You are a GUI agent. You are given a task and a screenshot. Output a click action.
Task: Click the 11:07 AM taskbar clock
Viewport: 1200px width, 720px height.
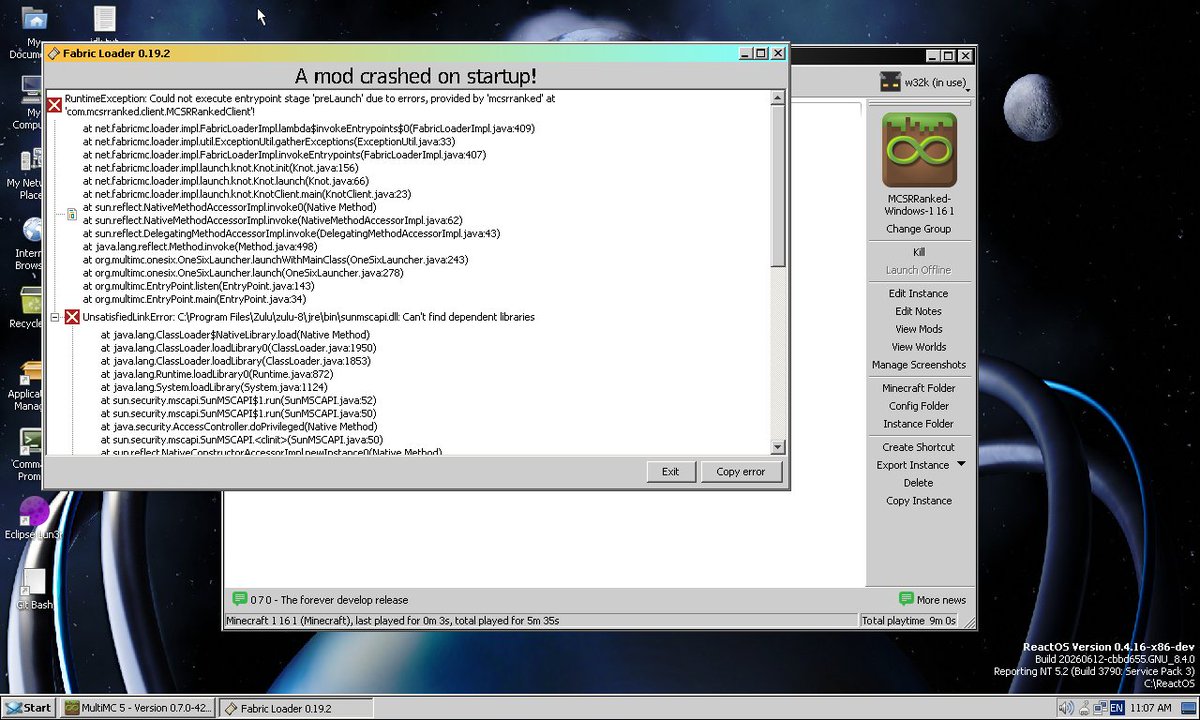[1152, 708]
